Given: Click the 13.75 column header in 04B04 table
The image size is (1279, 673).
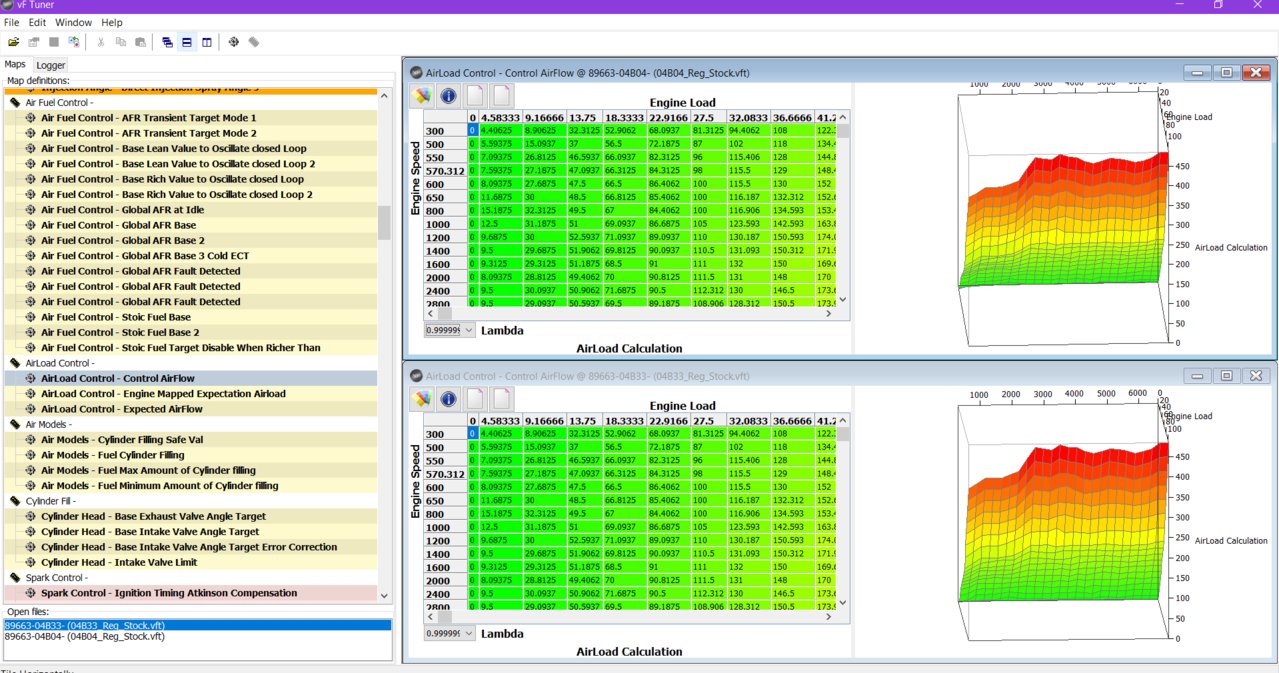Looking at the screenshot, I should click(585, 117).
